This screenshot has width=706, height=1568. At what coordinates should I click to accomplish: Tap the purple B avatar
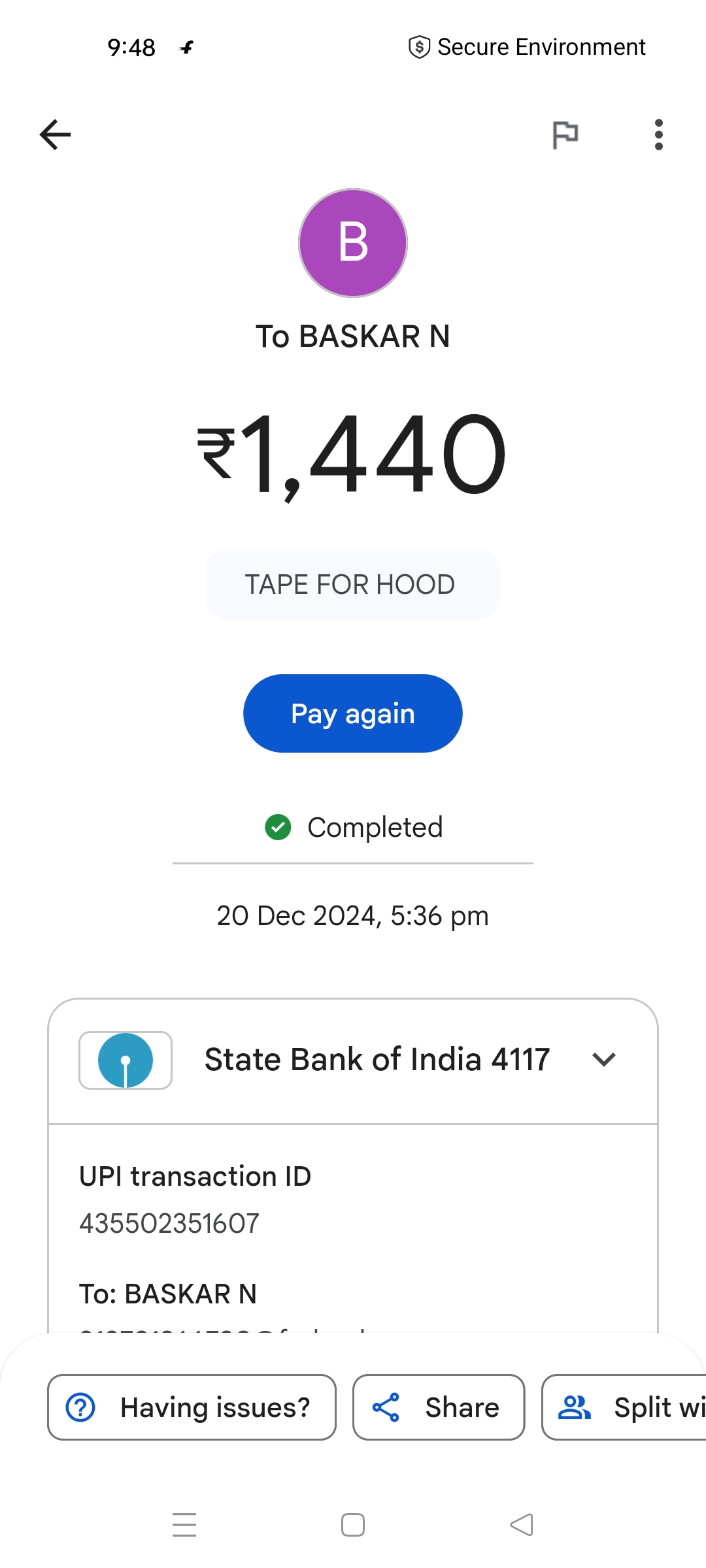pyautogui.click(x=353, y=243)
